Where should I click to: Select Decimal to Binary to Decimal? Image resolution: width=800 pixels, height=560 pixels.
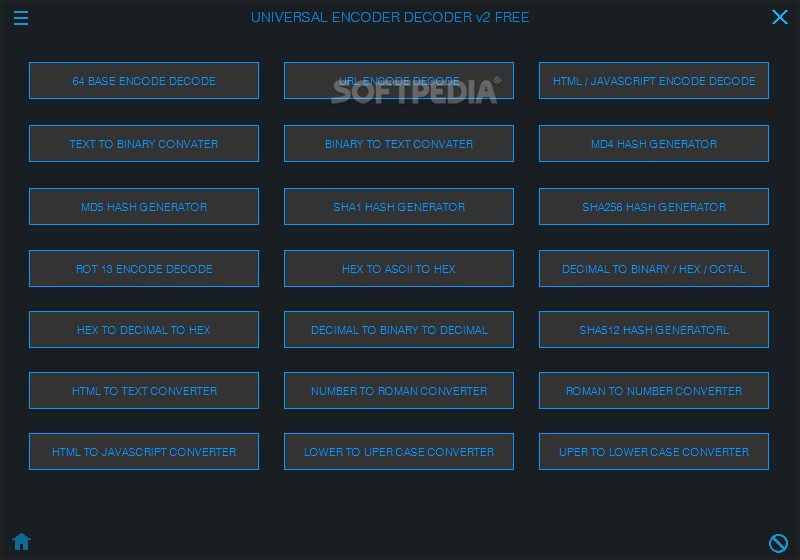click(399, 330)
